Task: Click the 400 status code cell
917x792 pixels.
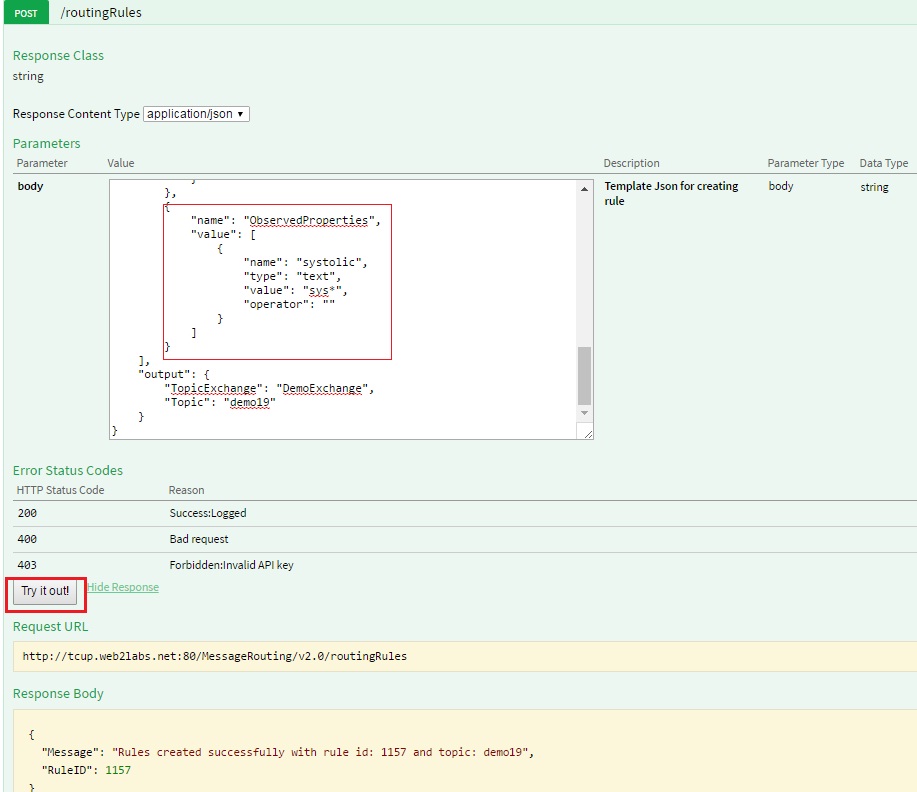Action: [x=27, y=539]
